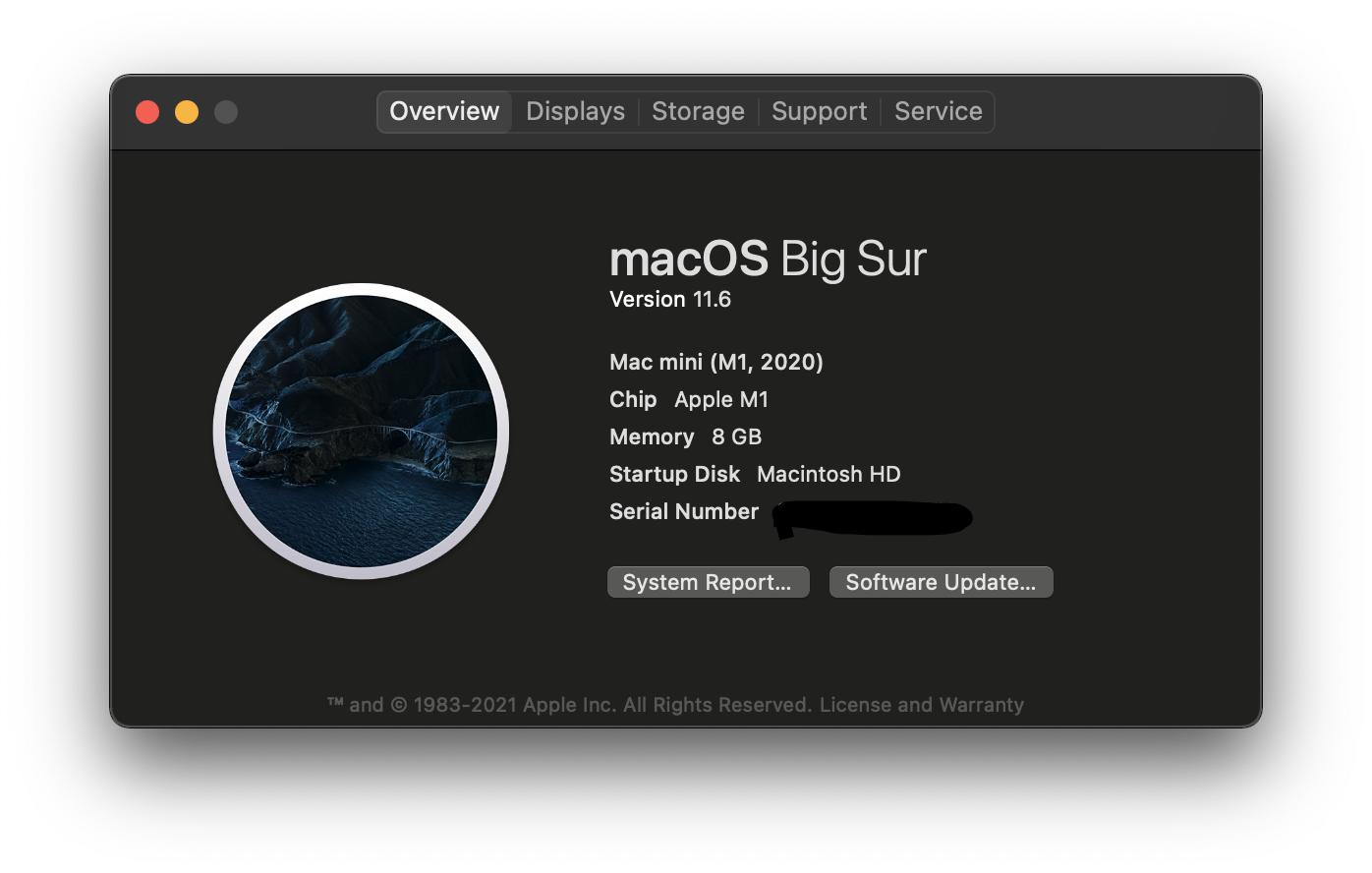Launch Software Update
Viewport: 1372px width, 873px height.
[x=941, y=581]
